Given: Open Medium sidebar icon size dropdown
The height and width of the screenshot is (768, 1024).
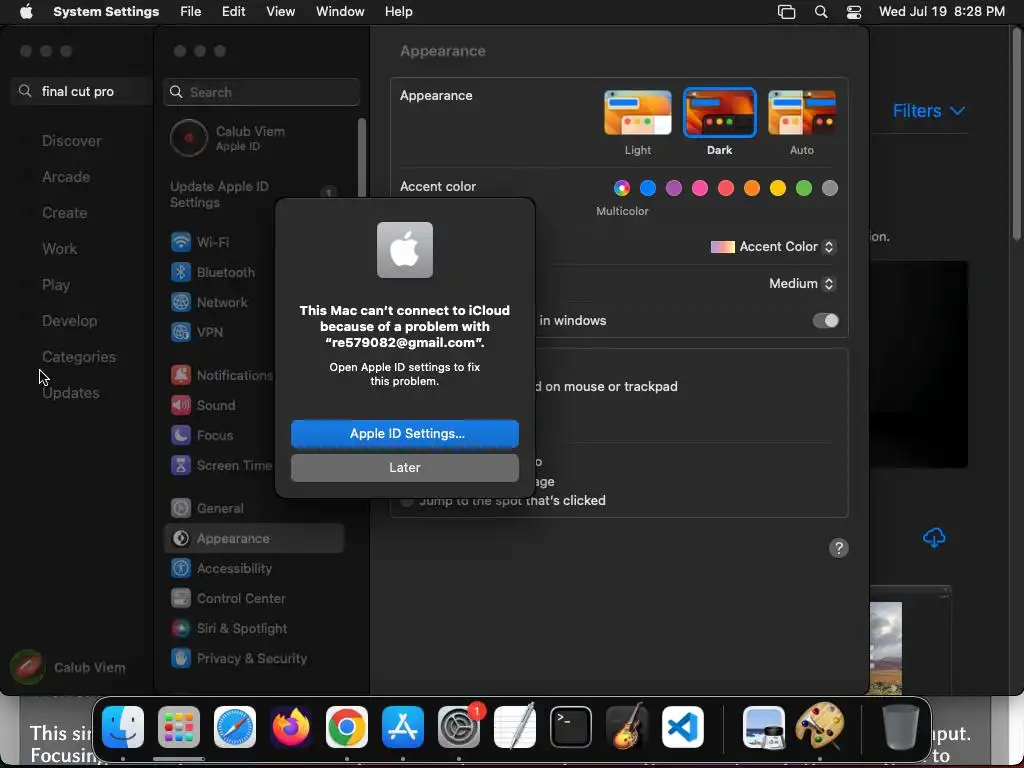Looking at the screenshot, I should pyautogui.click(x=802, y=283).
